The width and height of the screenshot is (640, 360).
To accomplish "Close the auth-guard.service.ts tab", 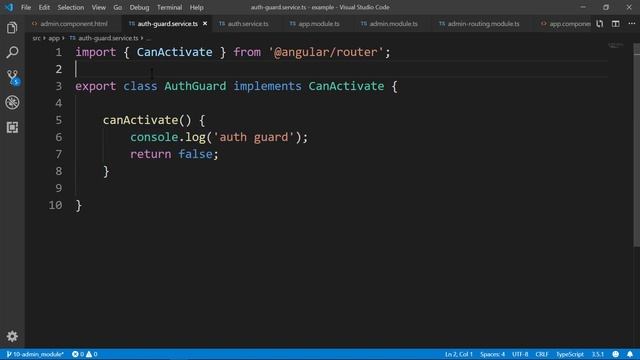I will 205,24.
